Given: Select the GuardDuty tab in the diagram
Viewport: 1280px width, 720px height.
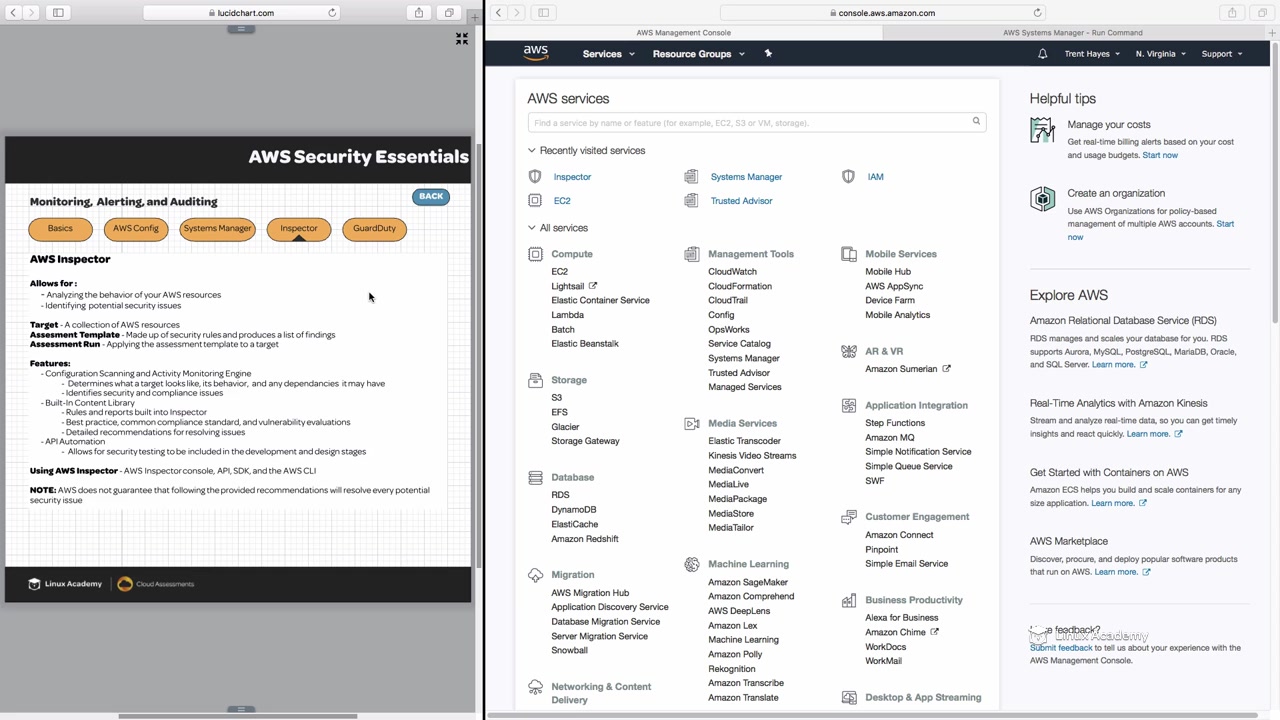Looking at the screenshot, I should [374, 229].
